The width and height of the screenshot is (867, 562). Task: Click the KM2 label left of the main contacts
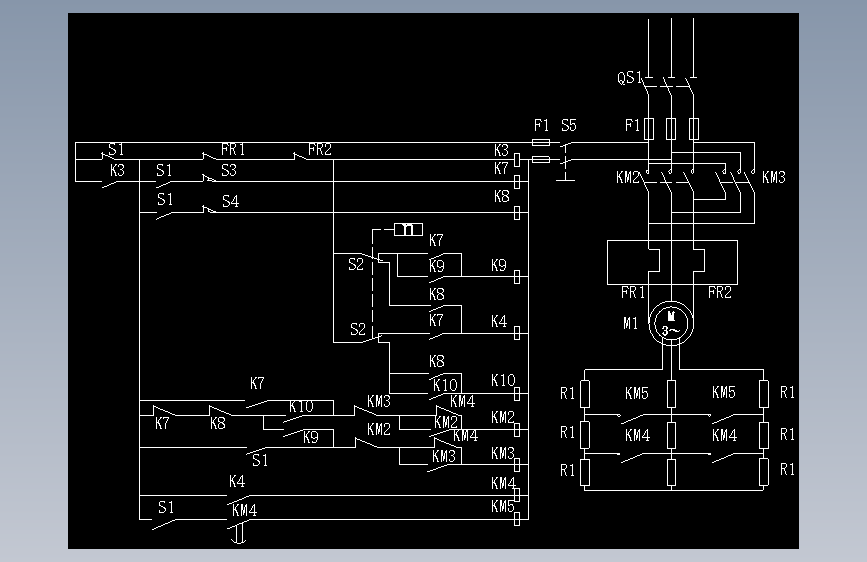tap(628, 177)
